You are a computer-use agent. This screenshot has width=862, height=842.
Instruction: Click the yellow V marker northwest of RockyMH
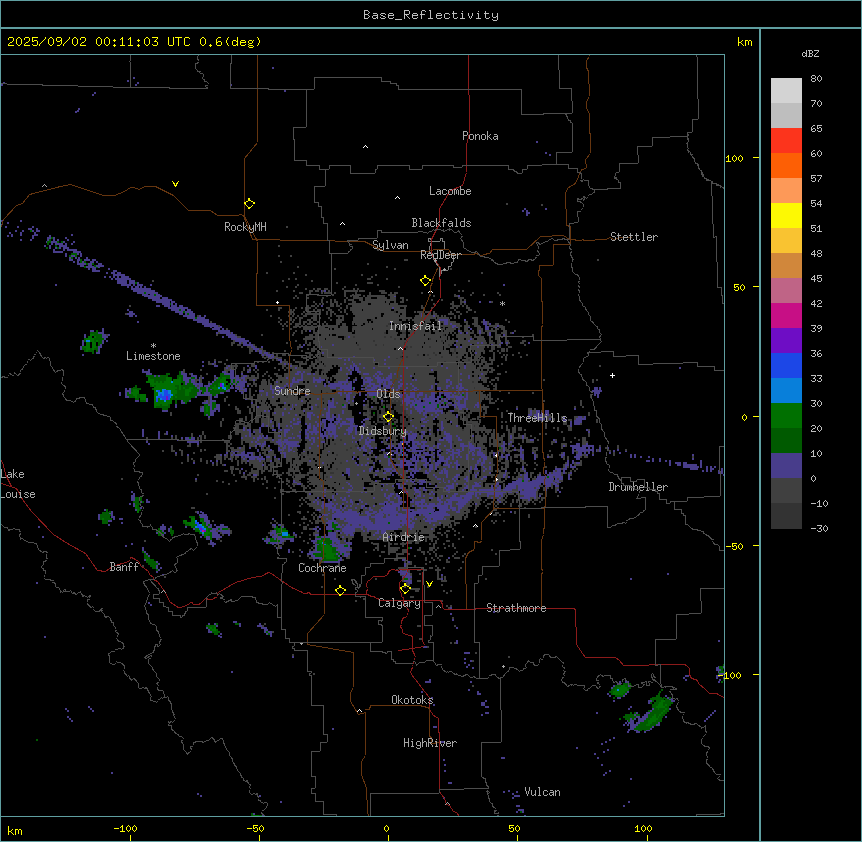175,184
